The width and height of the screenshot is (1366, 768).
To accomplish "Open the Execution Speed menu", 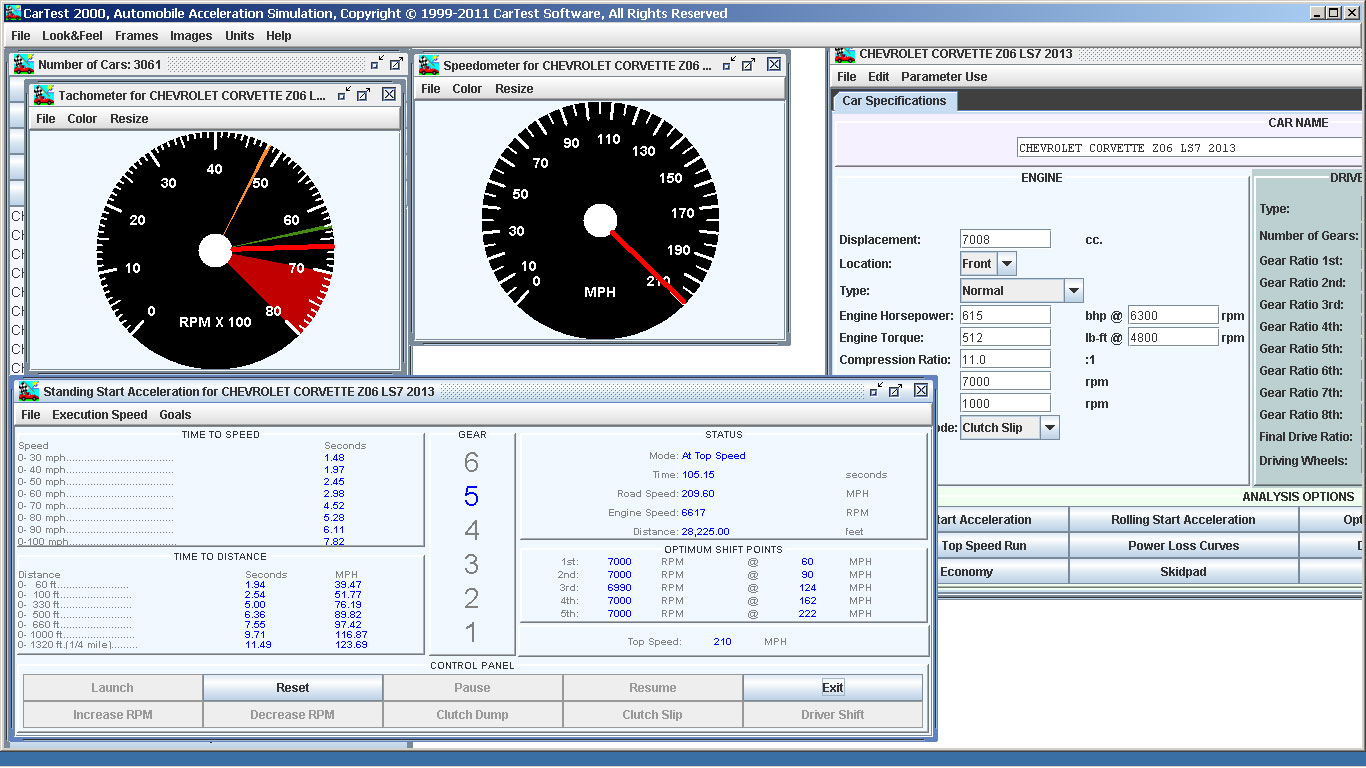I will pyautogui.click(x=99, y=415).
